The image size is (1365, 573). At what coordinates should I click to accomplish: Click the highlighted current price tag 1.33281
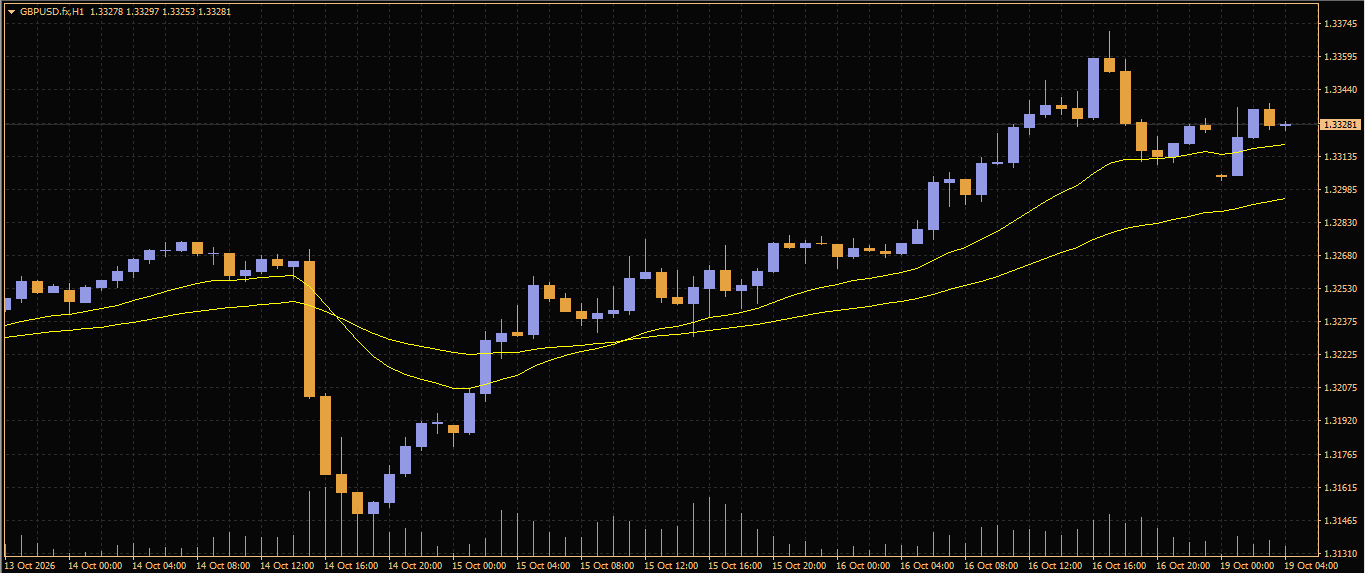click(x=1340, y=124)
